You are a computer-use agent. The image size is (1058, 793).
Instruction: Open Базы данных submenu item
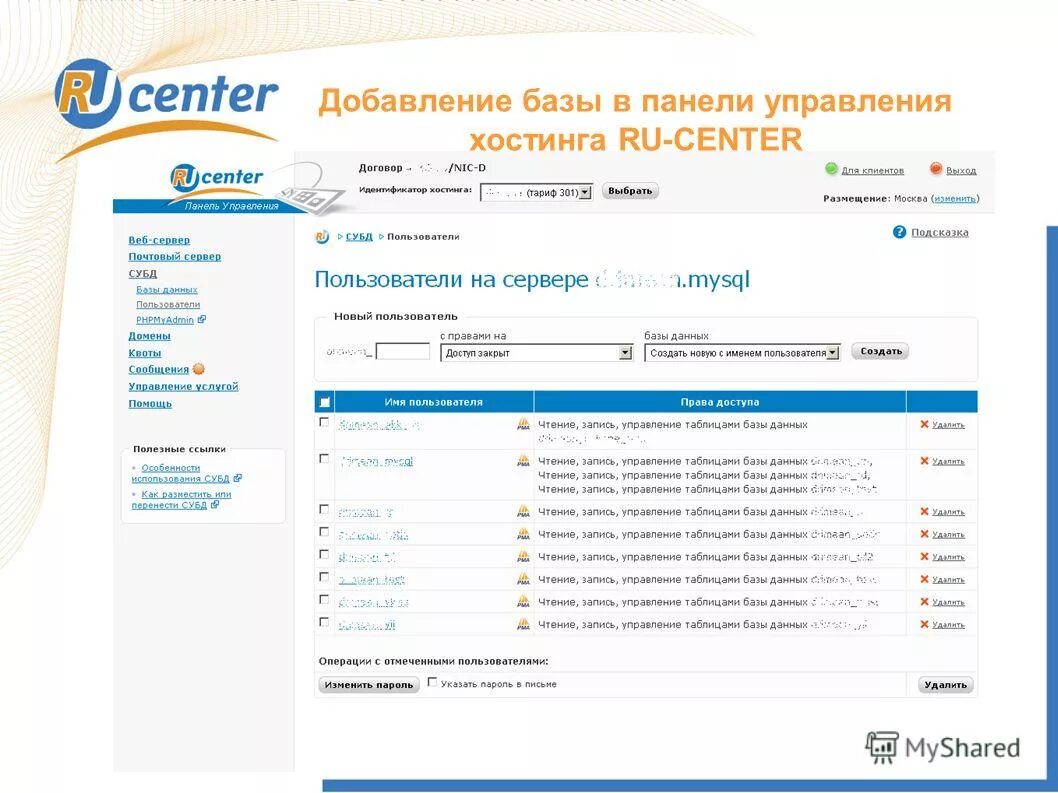pyautogui.click(x=167, y=290)
